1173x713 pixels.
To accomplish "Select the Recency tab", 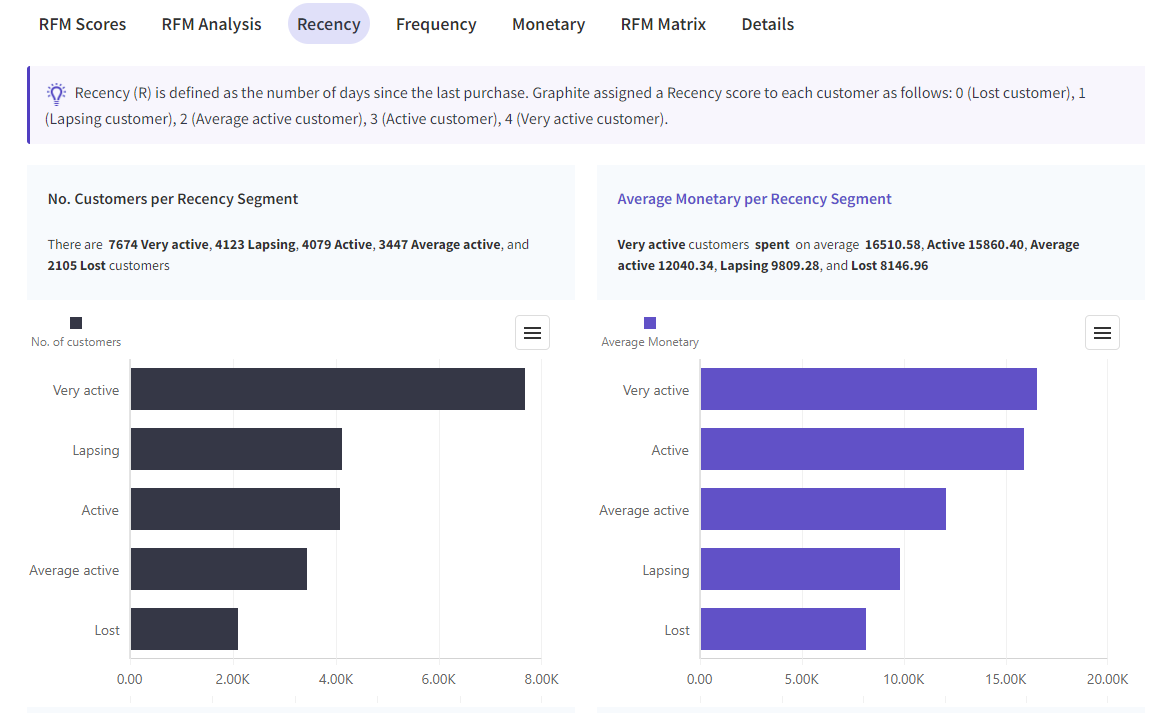I will click(x=328, y=24).
